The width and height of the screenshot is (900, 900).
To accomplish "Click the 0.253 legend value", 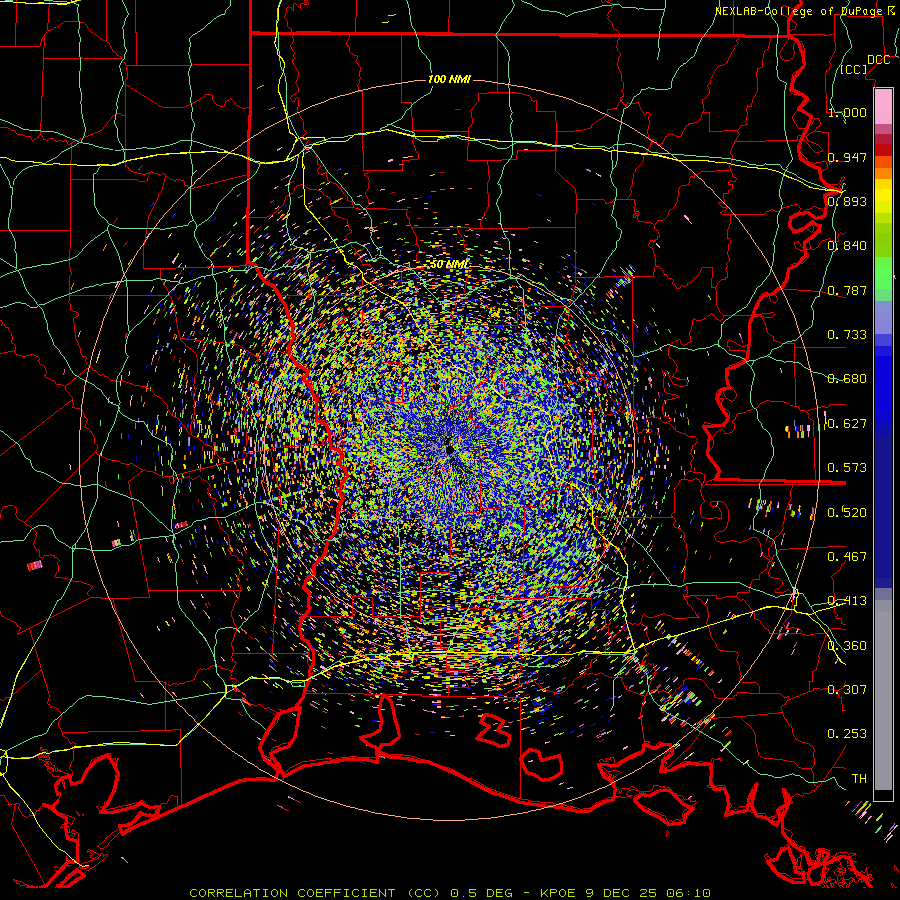I will point(847,734).
